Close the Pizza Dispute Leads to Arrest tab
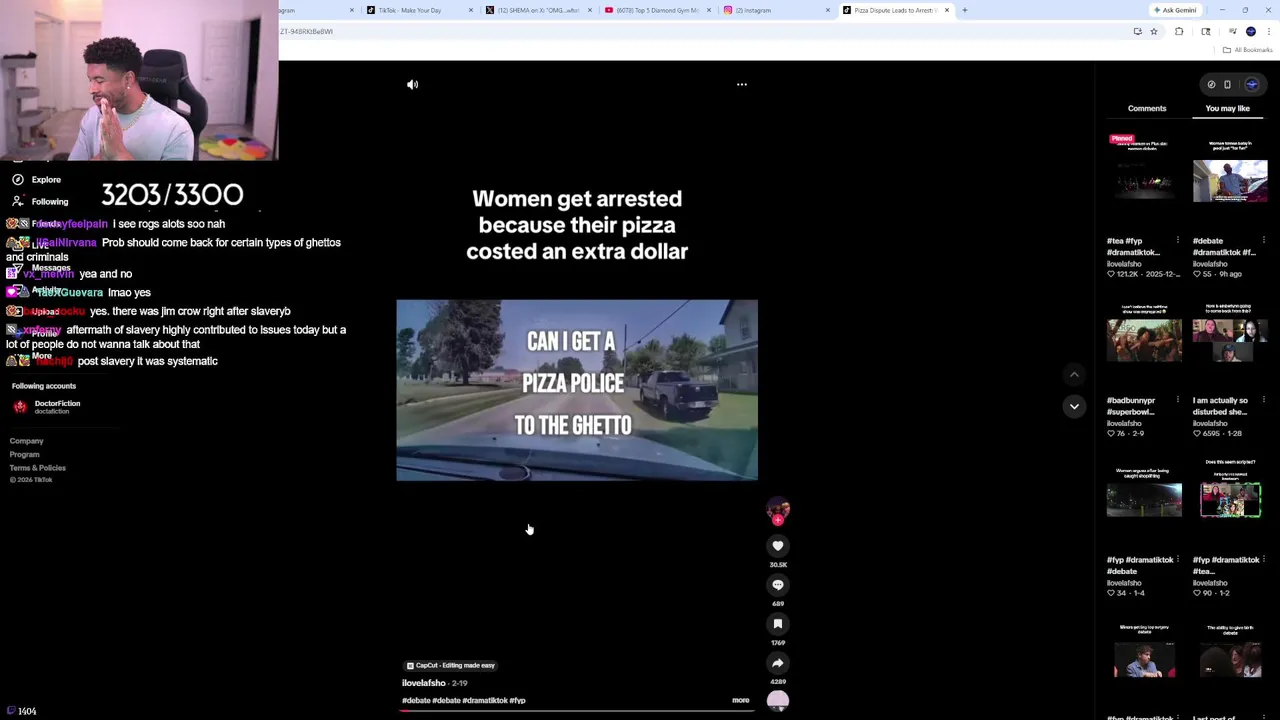Viewport: 1280px width, 720px height. point(946,10)
